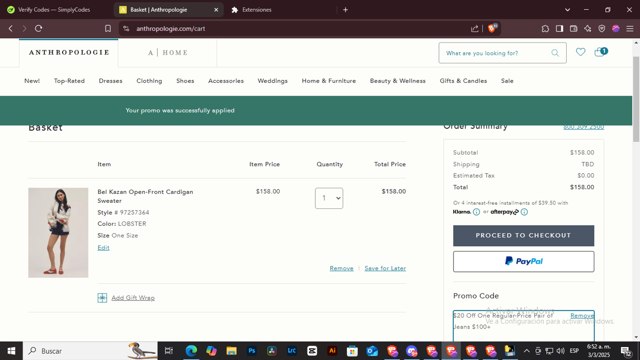Open the Gifts & Candles menu
Viewport: 640px width, 360px height.
pos(463,81)
